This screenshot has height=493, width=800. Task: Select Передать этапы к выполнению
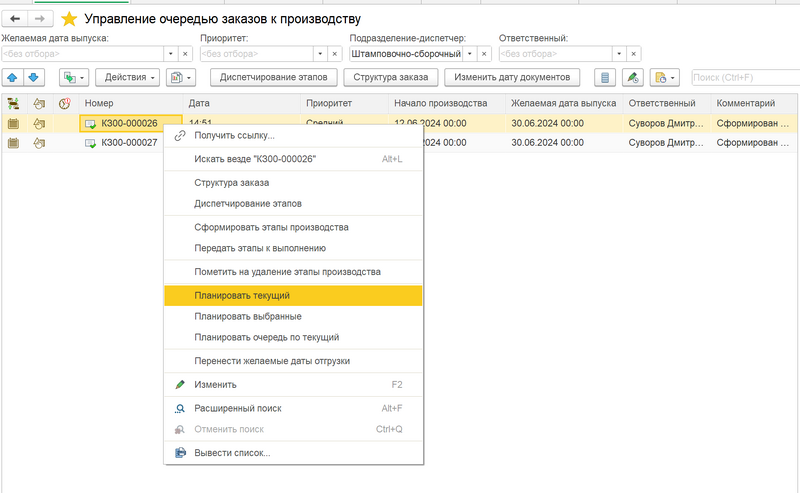point(293,249)
